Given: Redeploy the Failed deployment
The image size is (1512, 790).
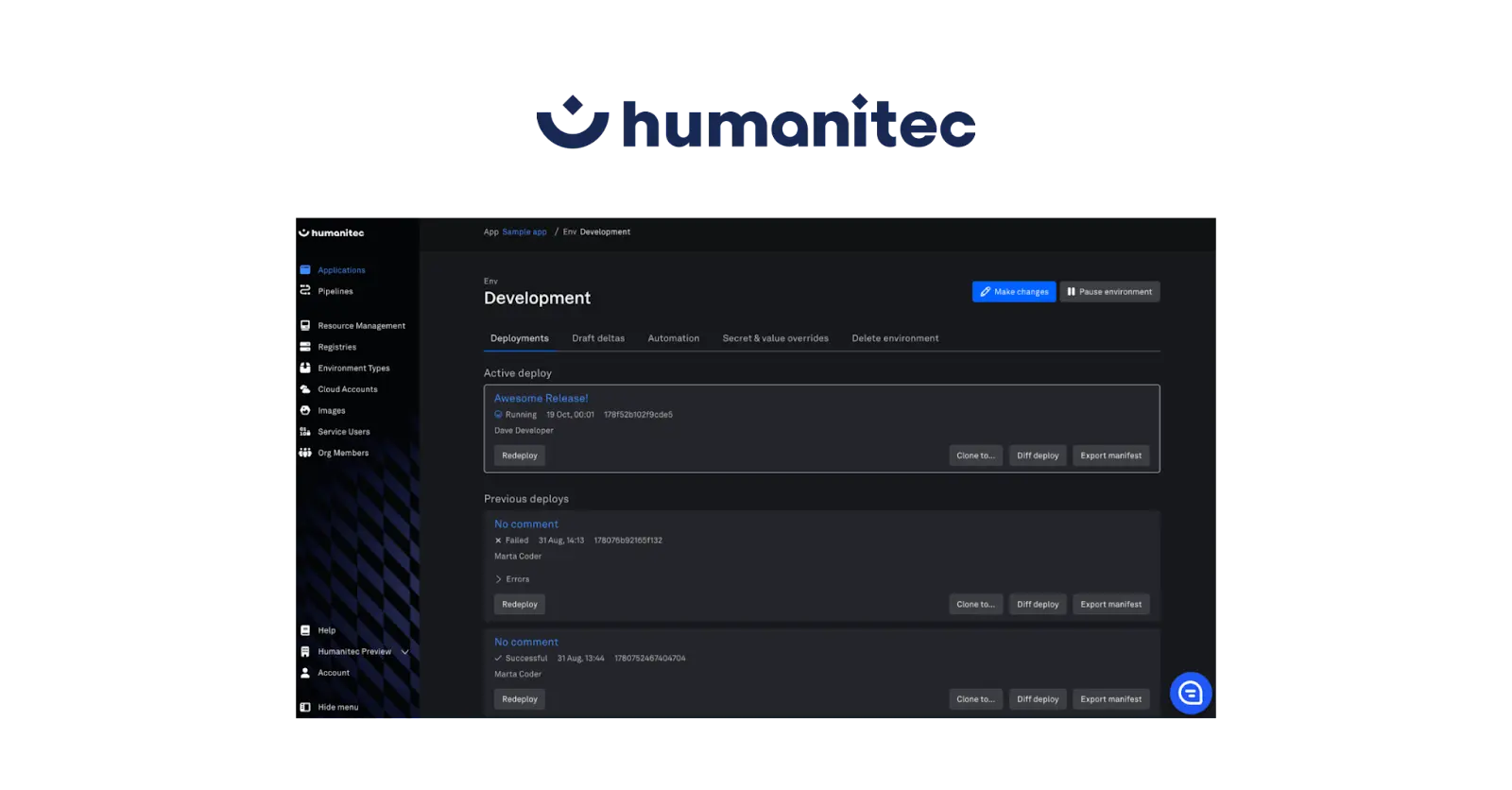Looking at the screenshot, I should point(520,604).
